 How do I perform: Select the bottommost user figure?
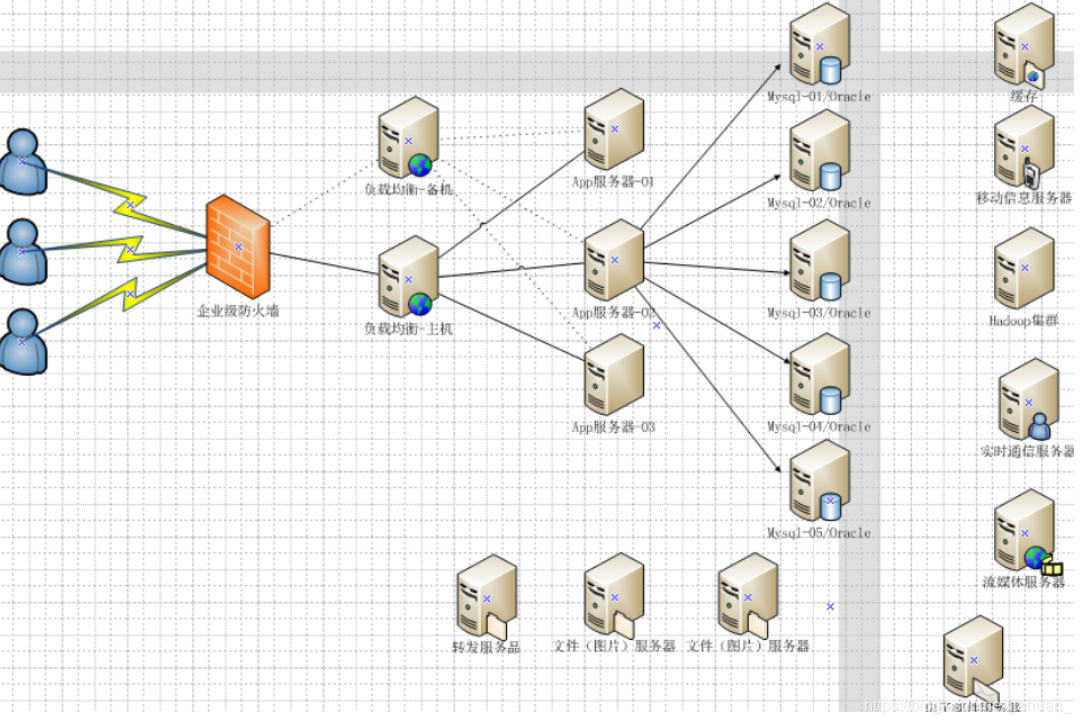23,342
